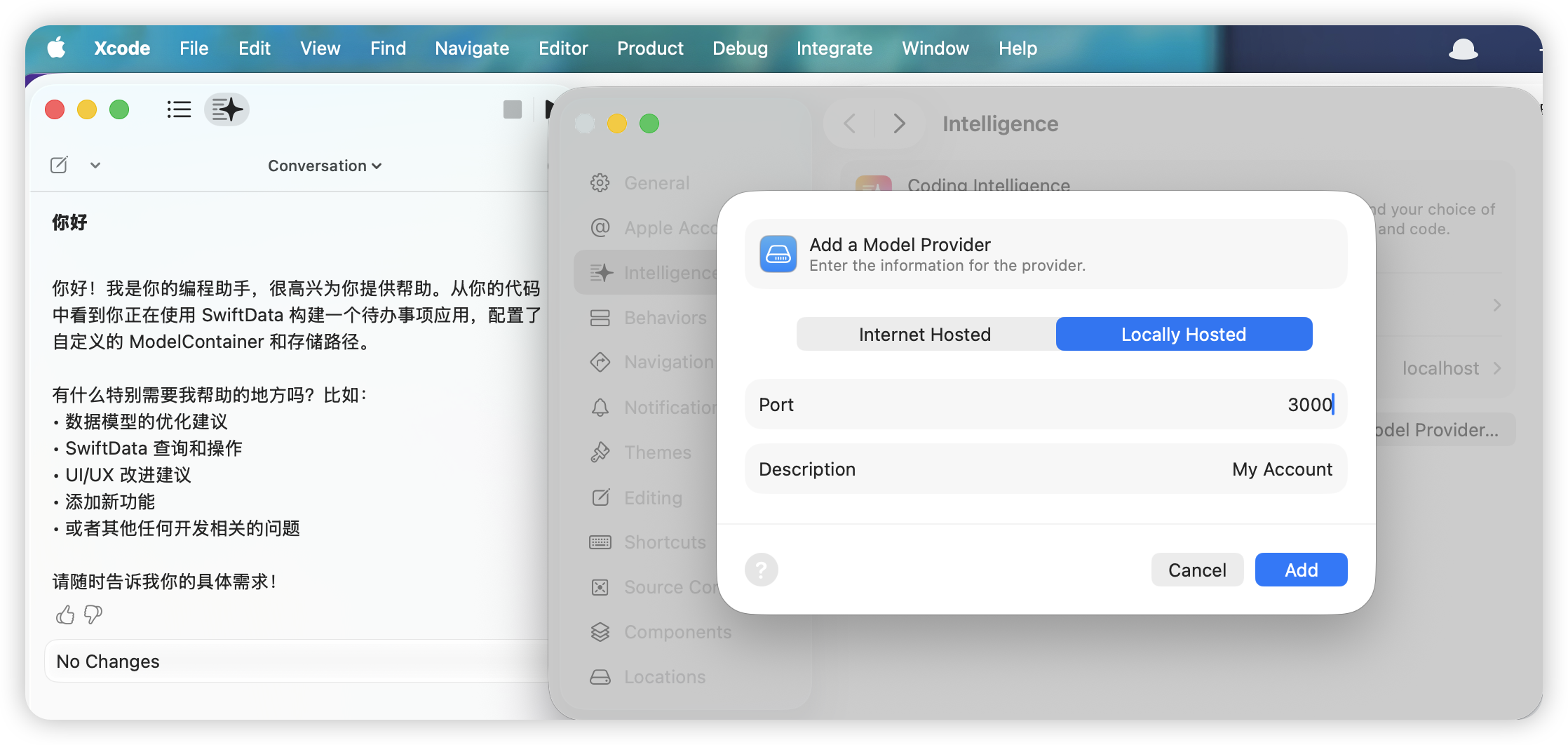Show the navigator list icon
Image resolution: width=1568 pixels, height=745 pixels.
click(179, 109)
